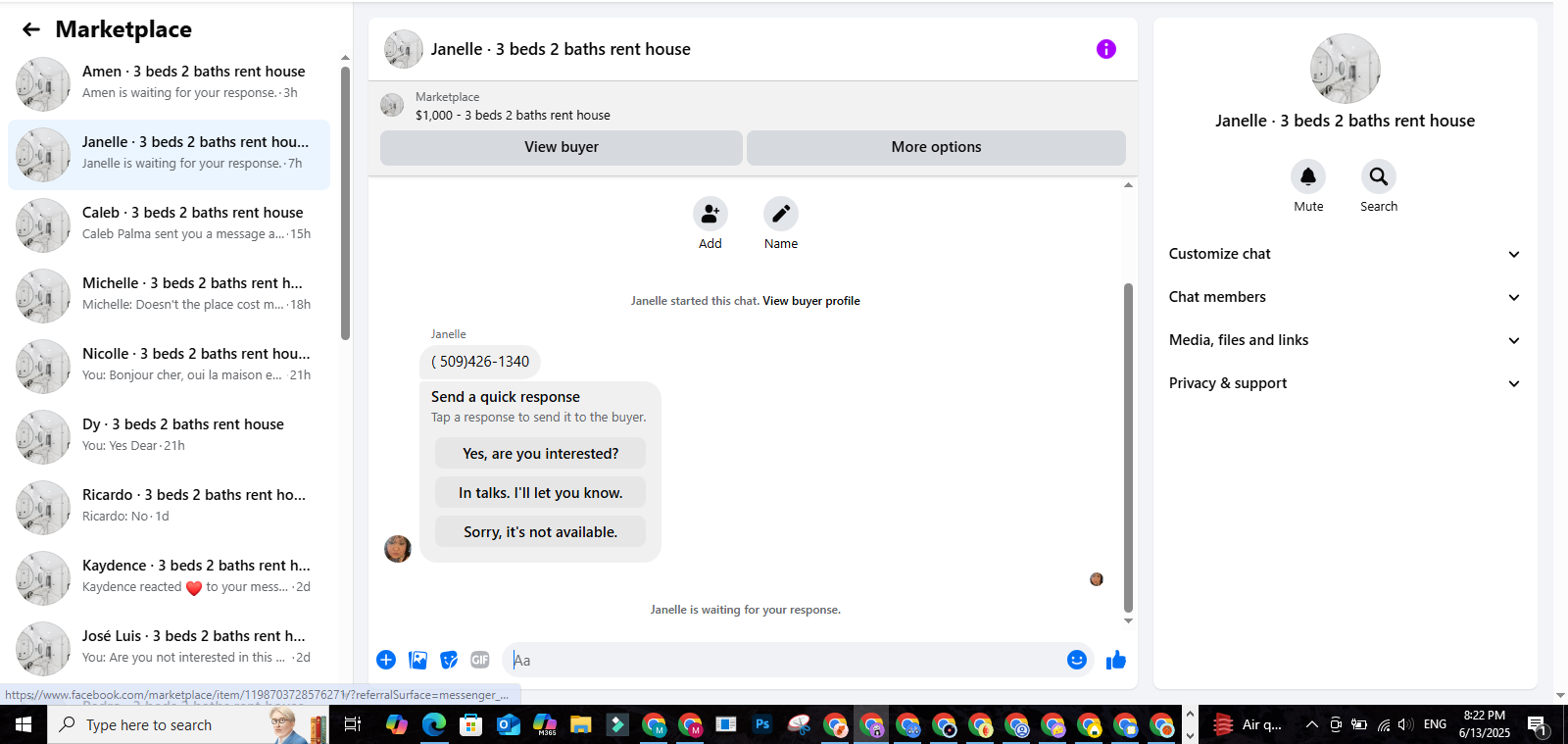Edit chat name pencil icon
This screenshot has width=1568, height=744.
click(x=781, y=214)
